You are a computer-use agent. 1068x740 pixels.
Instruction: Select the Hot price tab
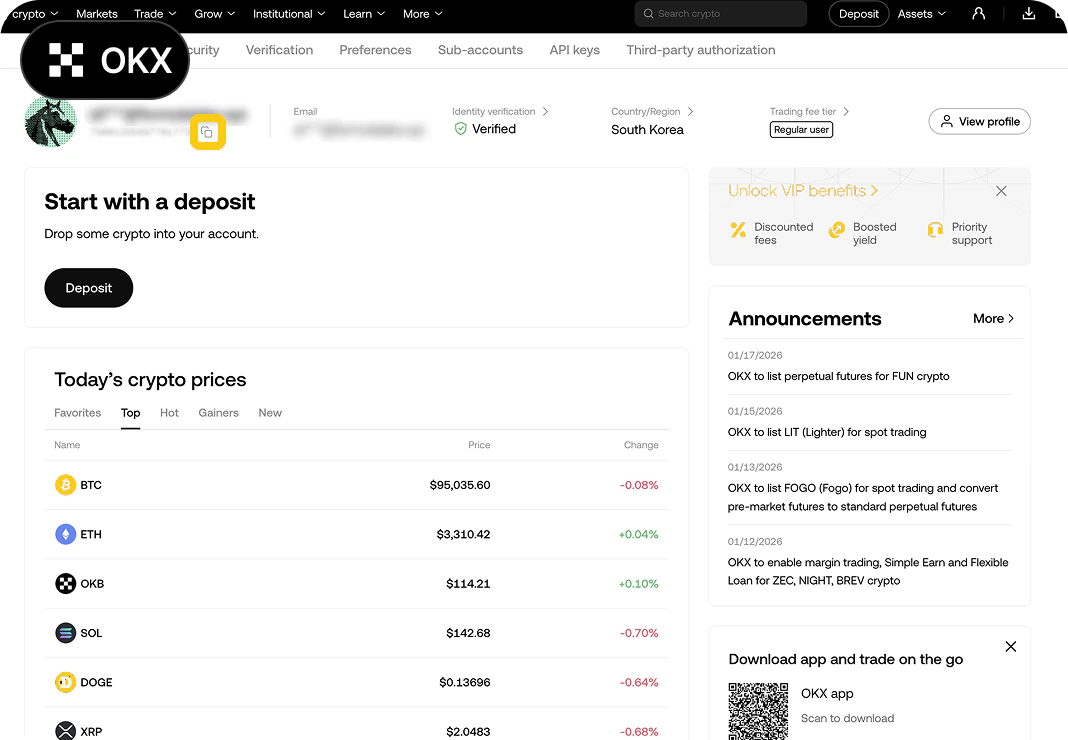click(170, 413)
